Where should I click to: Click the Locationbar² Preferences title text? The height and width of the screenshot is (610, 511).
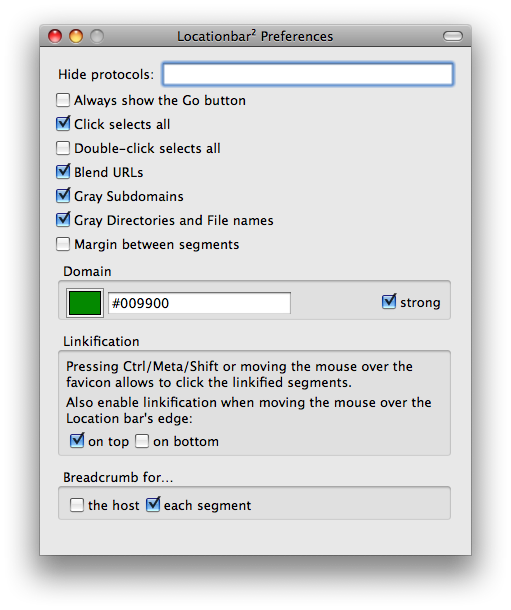[x=255, y=36]
